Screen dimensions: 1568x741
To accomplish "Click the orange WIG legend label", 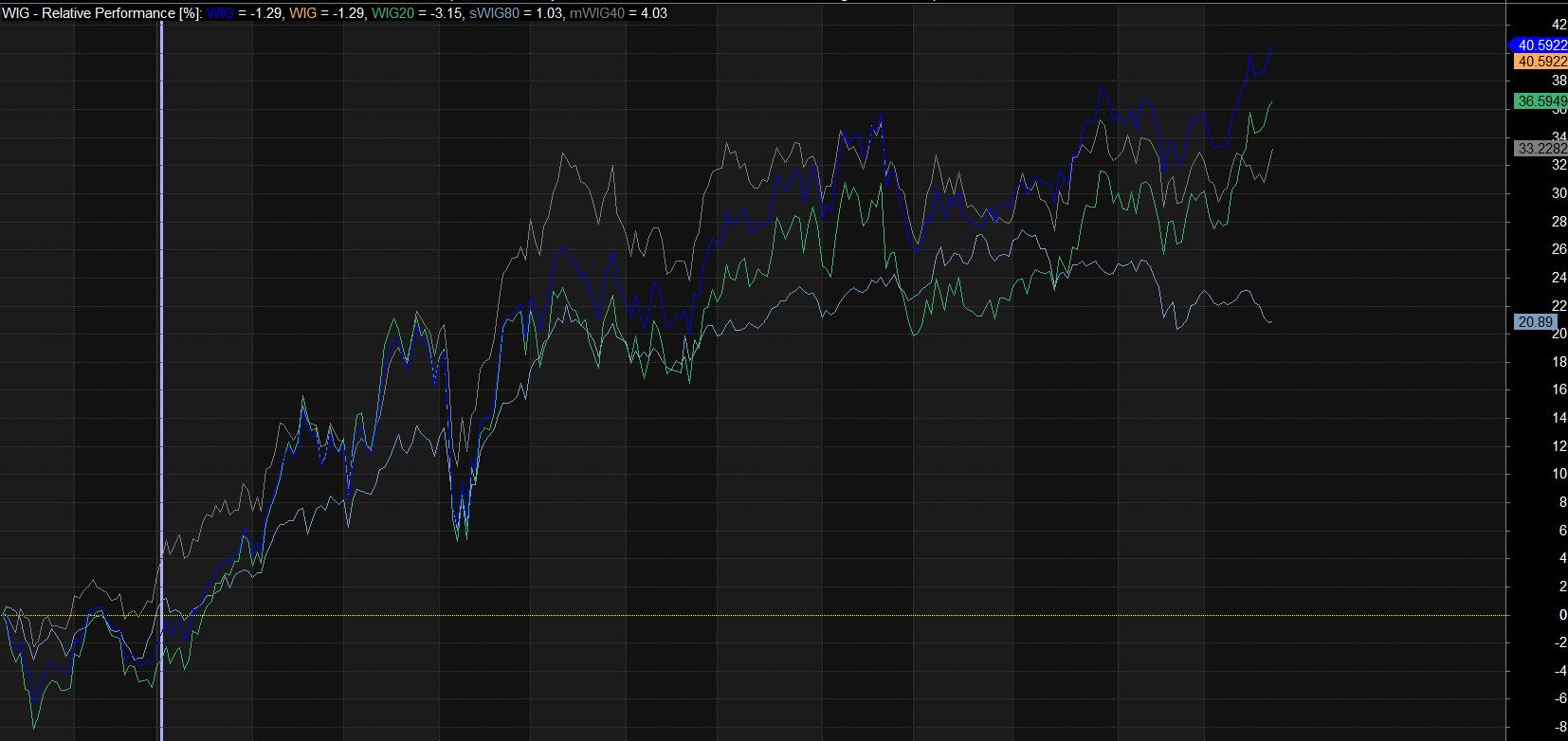I will pos(302,13).
